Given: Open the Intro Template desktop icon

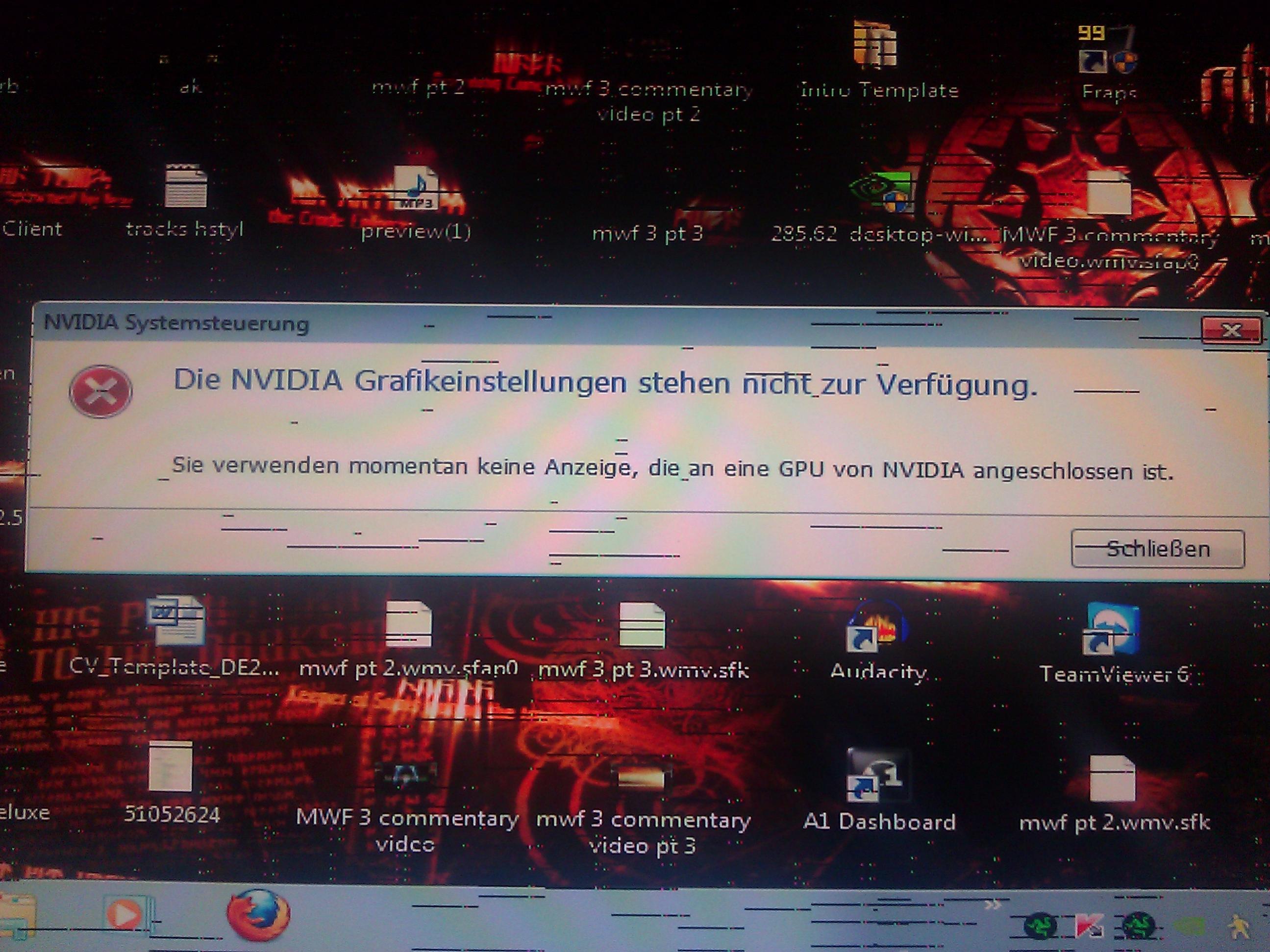Looking at the screenshot, I should (874, 45).
